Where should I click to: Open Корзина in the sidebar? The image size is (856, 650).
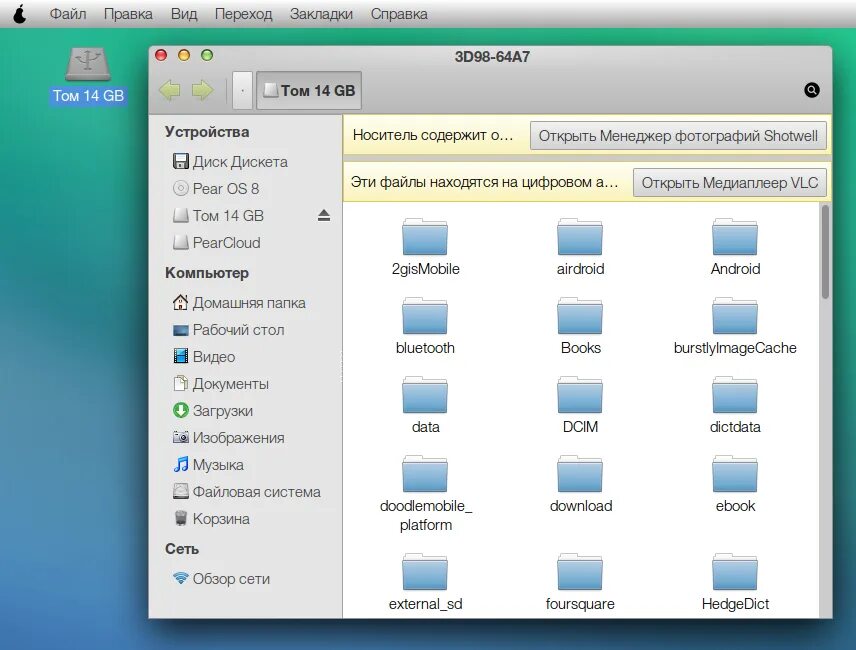pos(211,518)
